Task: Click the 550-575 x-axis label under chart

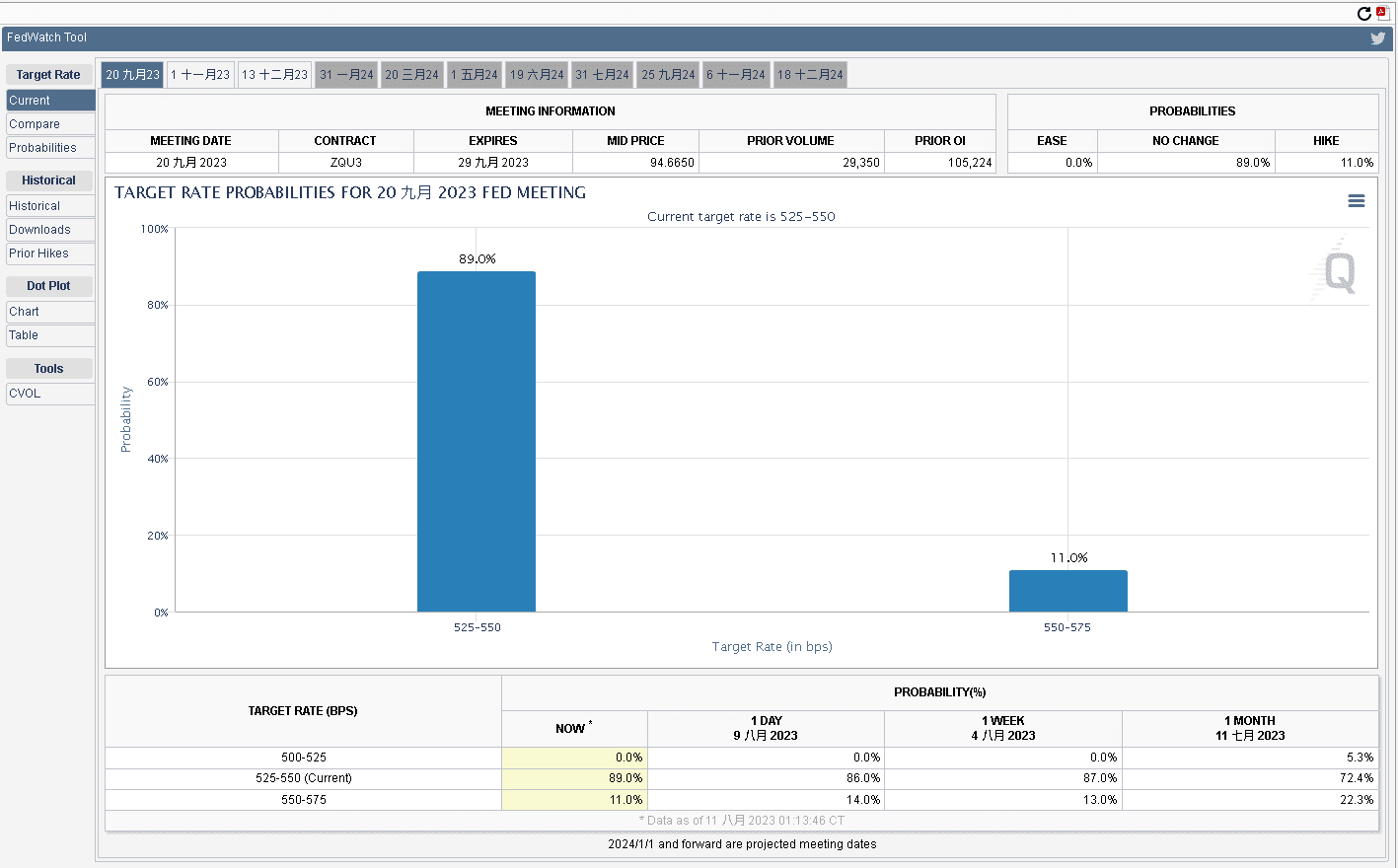Action: 1067,627
